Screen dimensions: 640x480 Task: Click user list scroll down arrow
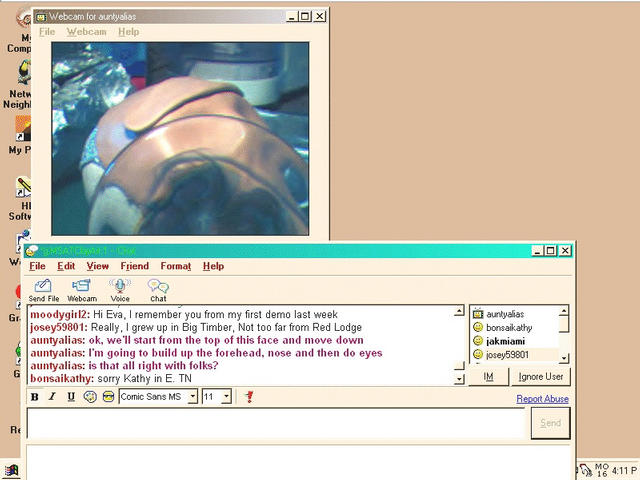(x=564, y=358)
